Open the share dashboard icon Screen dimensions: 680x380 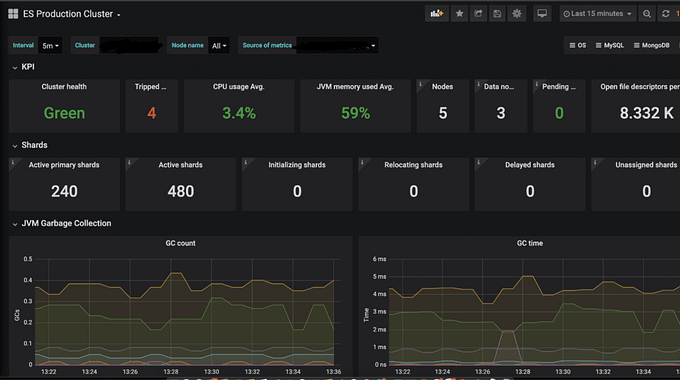point(478,14)
